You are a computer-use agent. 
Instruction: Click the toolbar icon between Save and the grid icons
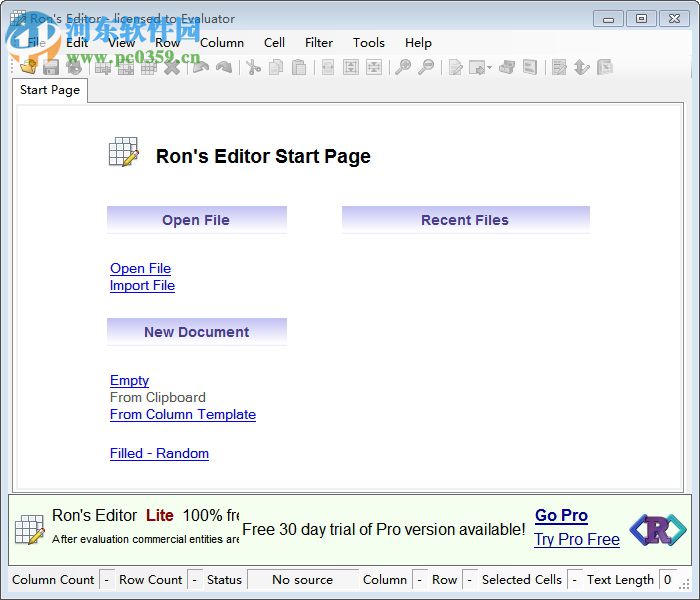(x=74, y=67)
